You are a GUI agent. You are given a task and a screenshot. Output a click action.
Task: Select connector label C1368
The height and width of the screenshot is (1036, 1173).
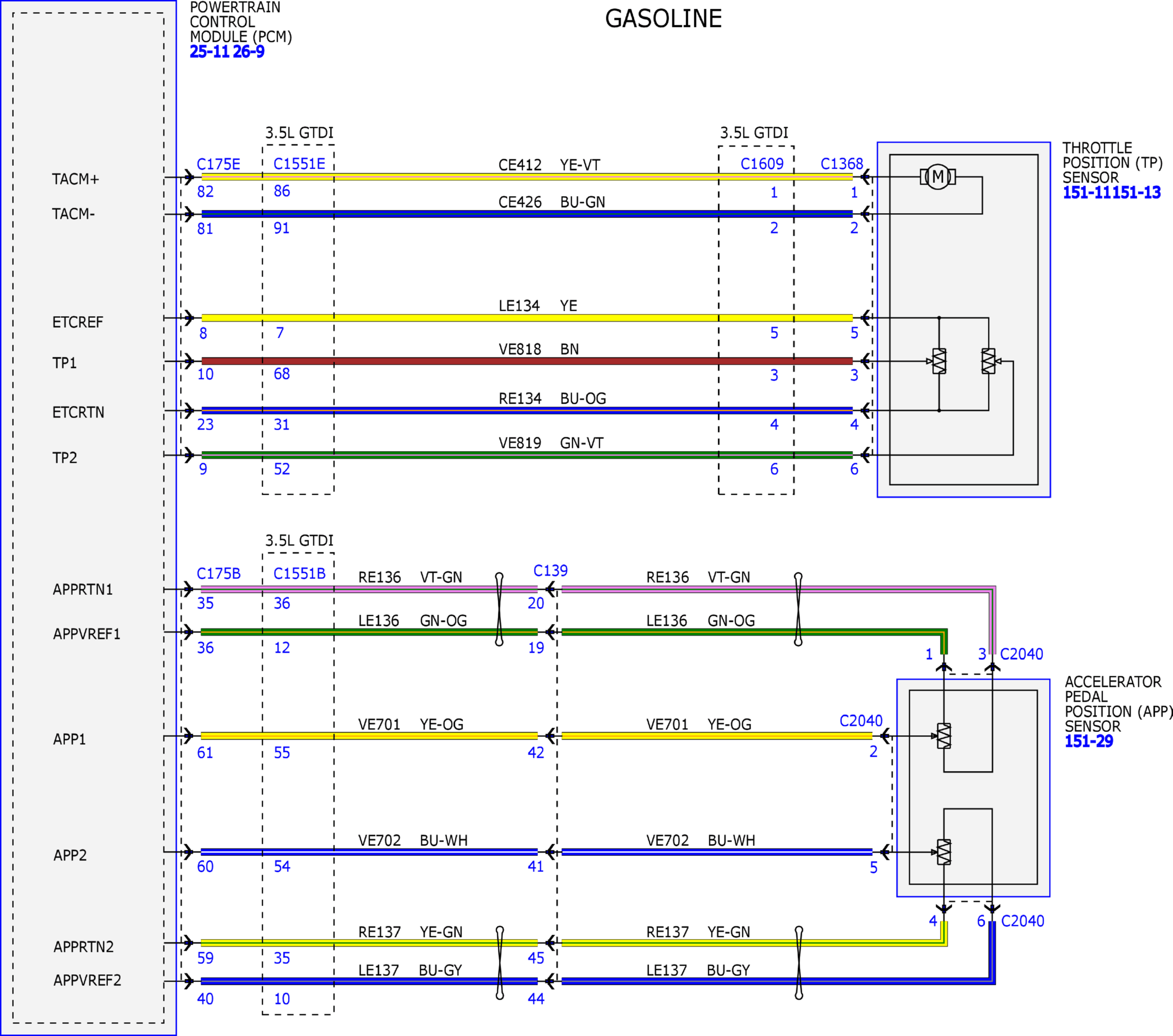pos(841,164)
